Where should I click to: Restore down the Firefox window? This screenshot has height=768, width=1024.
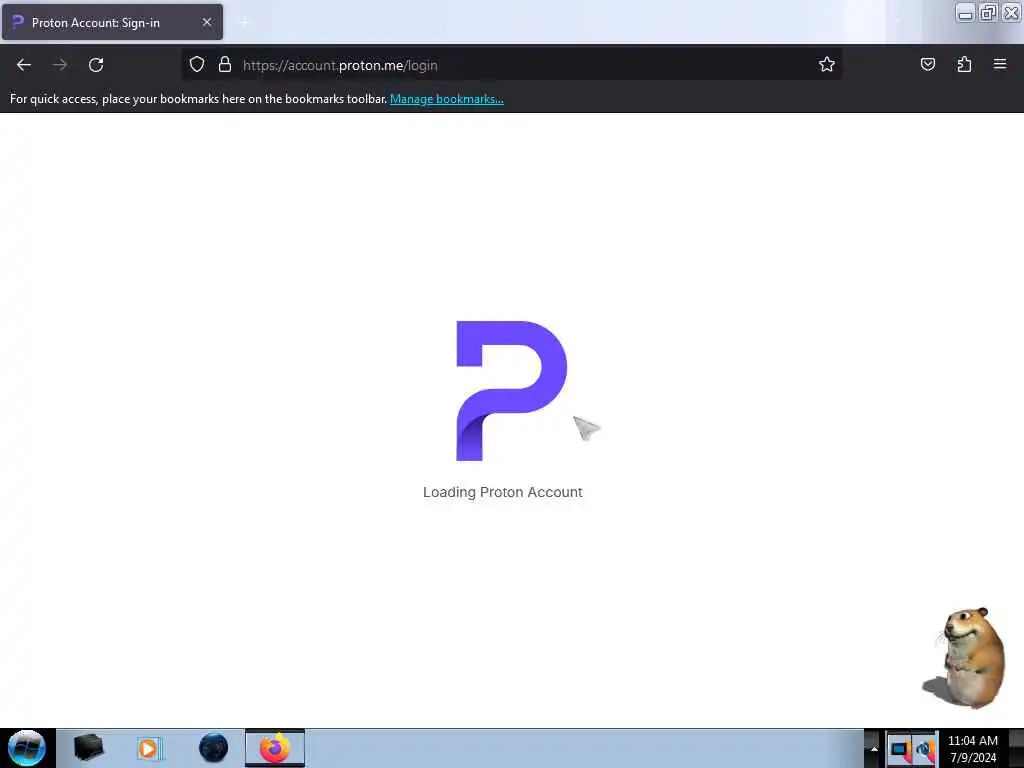click(988, 13)
